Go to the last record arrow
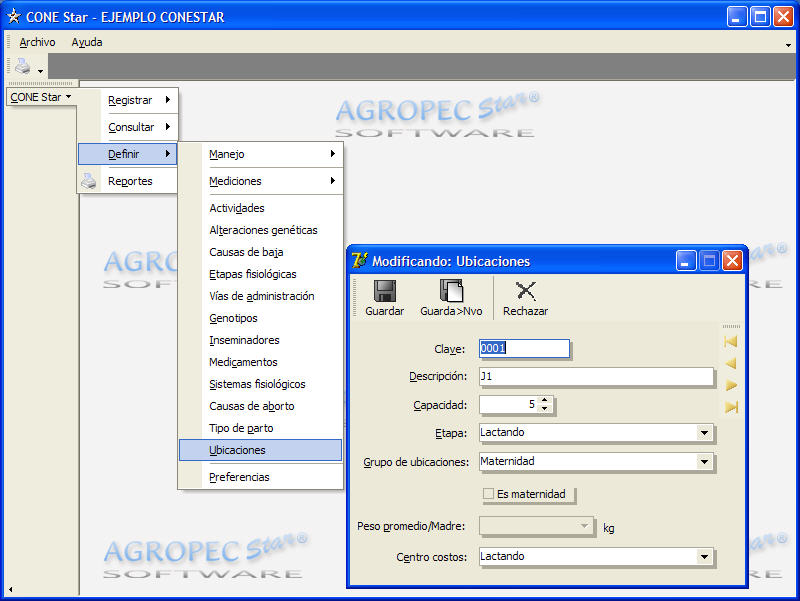800x601 pixels. [731, 407]
